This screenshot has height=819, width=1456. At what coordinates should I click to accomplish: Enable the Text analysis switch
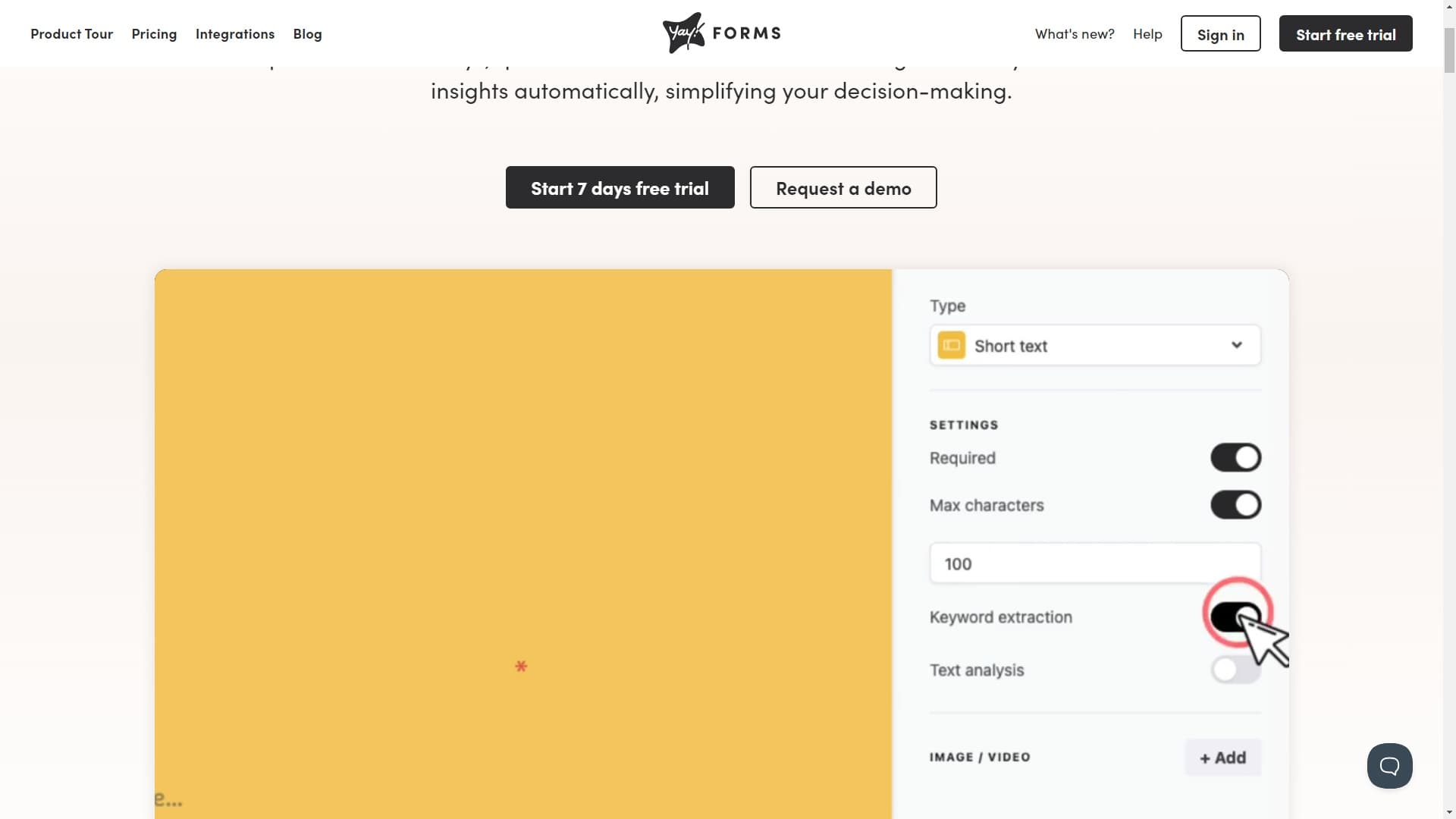(x=1235, y=670)
